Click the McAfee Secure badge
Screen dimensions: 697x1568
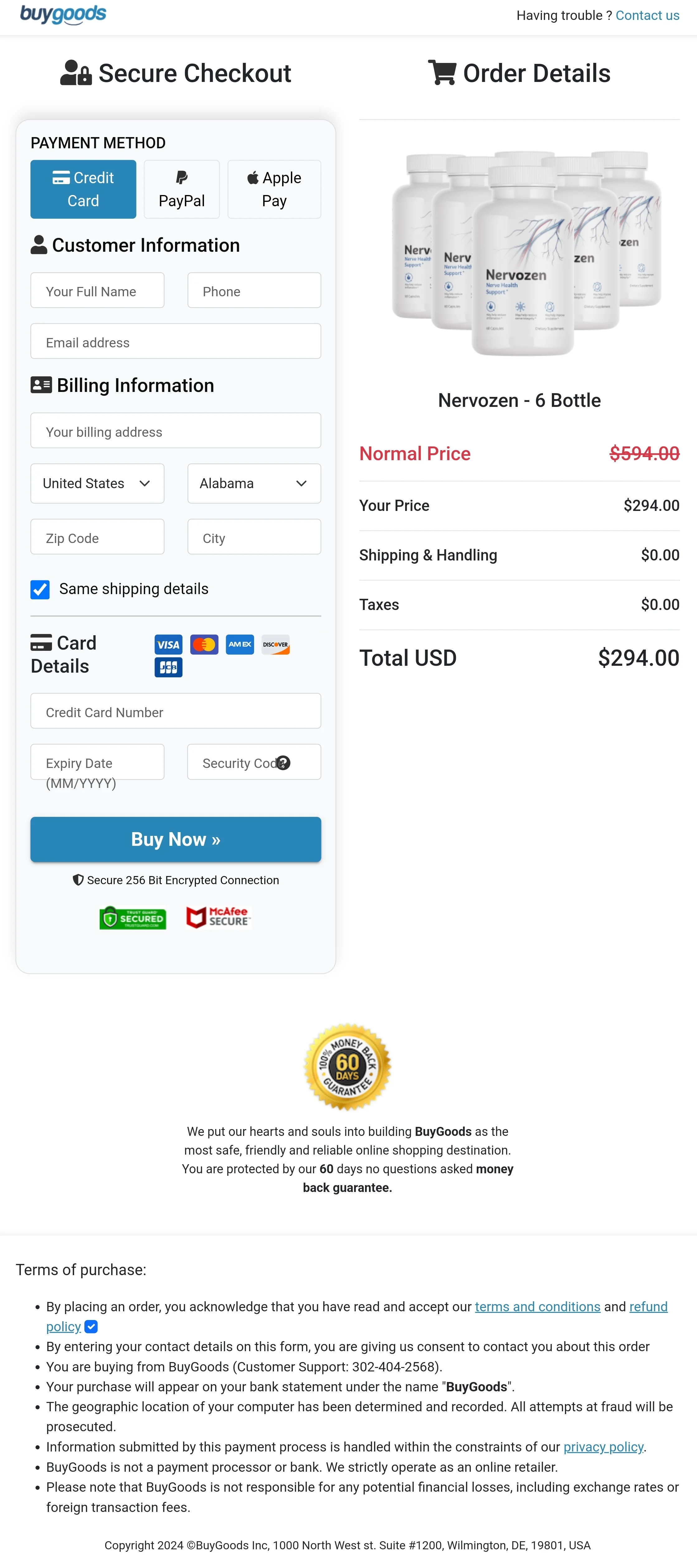coord(217,918)
